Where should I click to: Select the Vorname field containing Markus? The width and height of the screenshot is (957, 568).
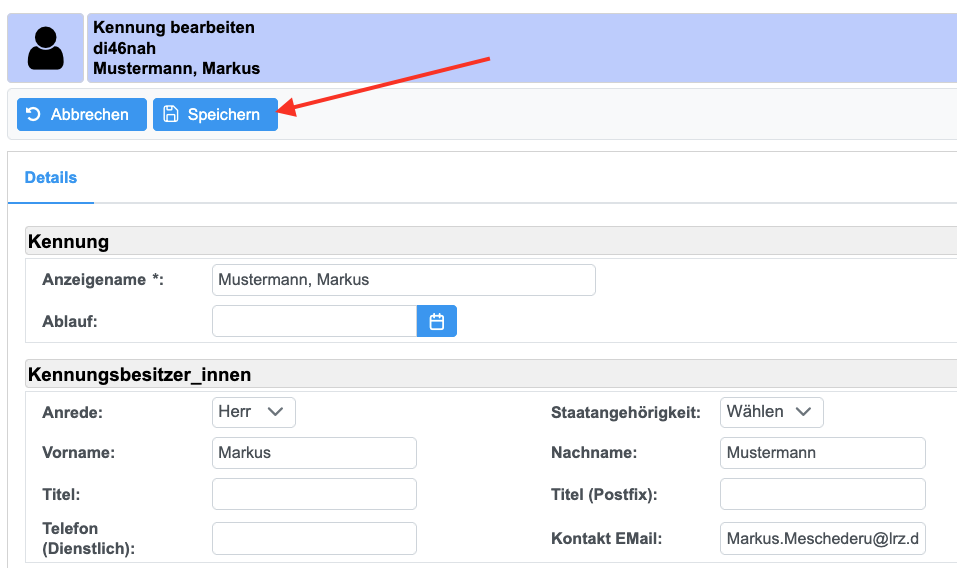[314, 453]
